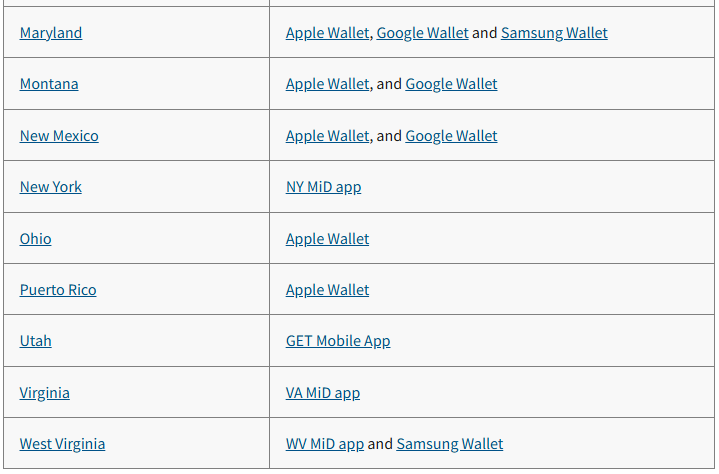Open the Maryland state link
The image size is (719, 474).
coord(51,33)
